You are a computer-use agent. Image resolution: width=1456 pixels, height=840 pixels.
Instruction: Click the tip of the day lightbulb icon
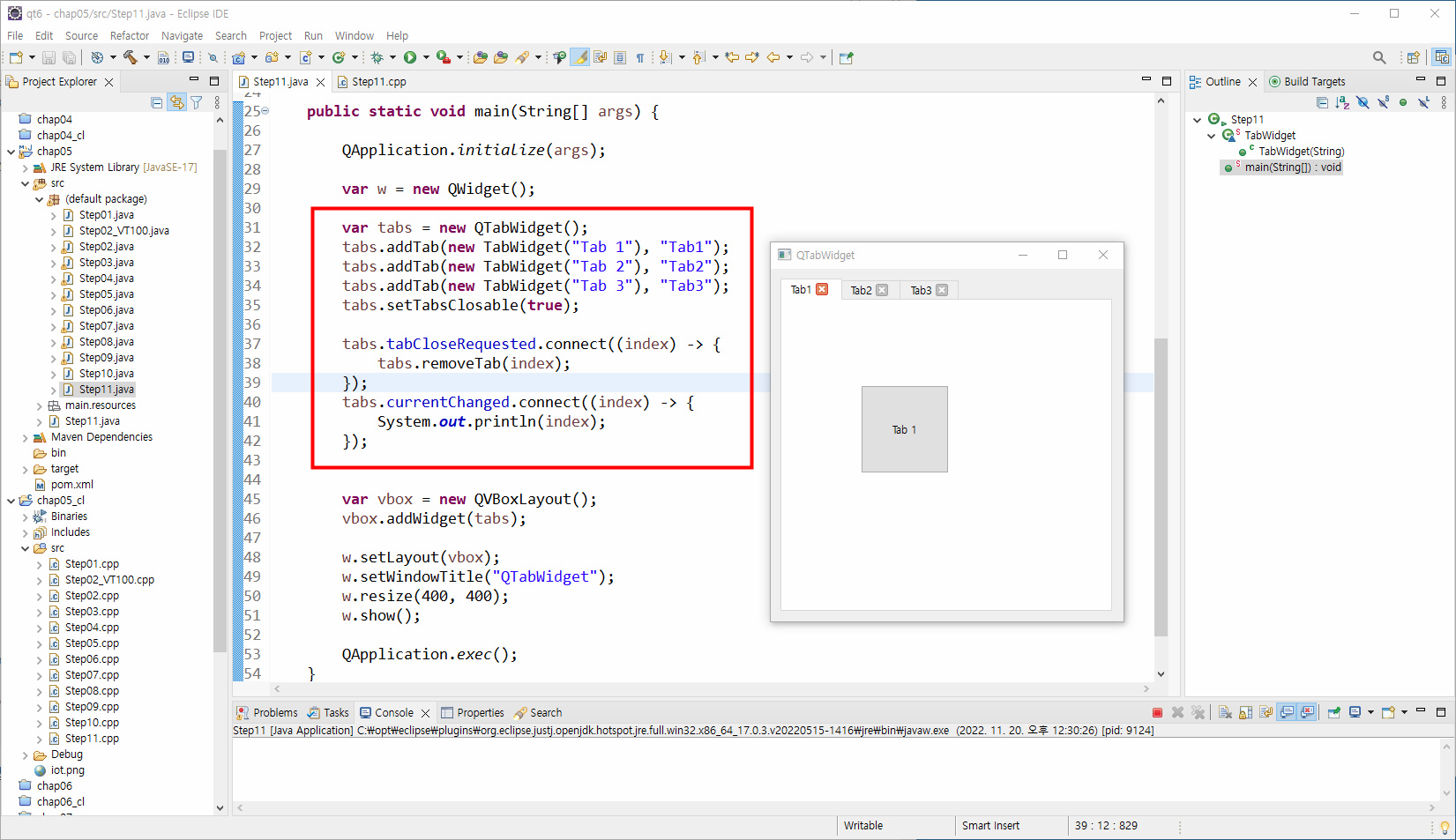pyautogui.click(x=1445, y=826)
